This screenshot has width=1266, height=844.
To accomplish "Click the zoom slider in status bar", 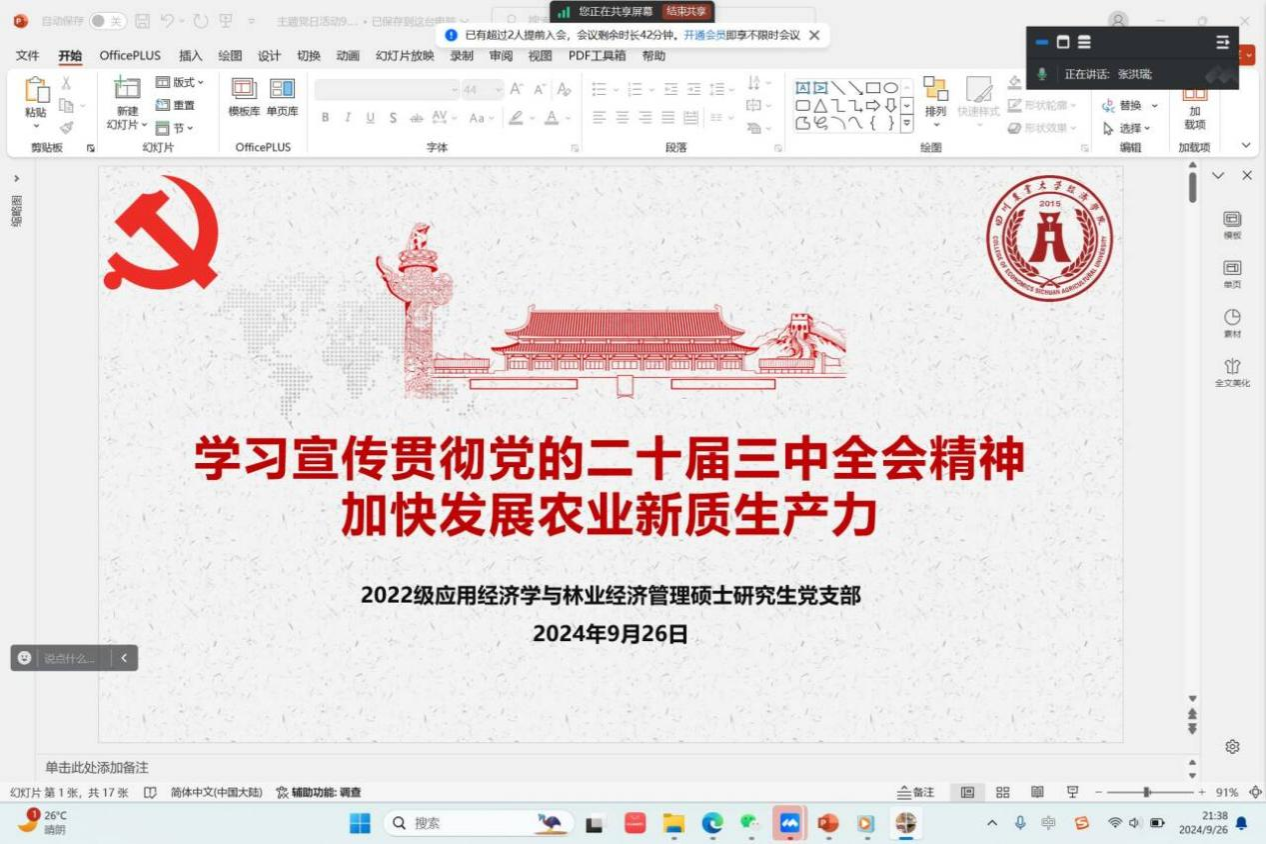I will [1146, 792].
